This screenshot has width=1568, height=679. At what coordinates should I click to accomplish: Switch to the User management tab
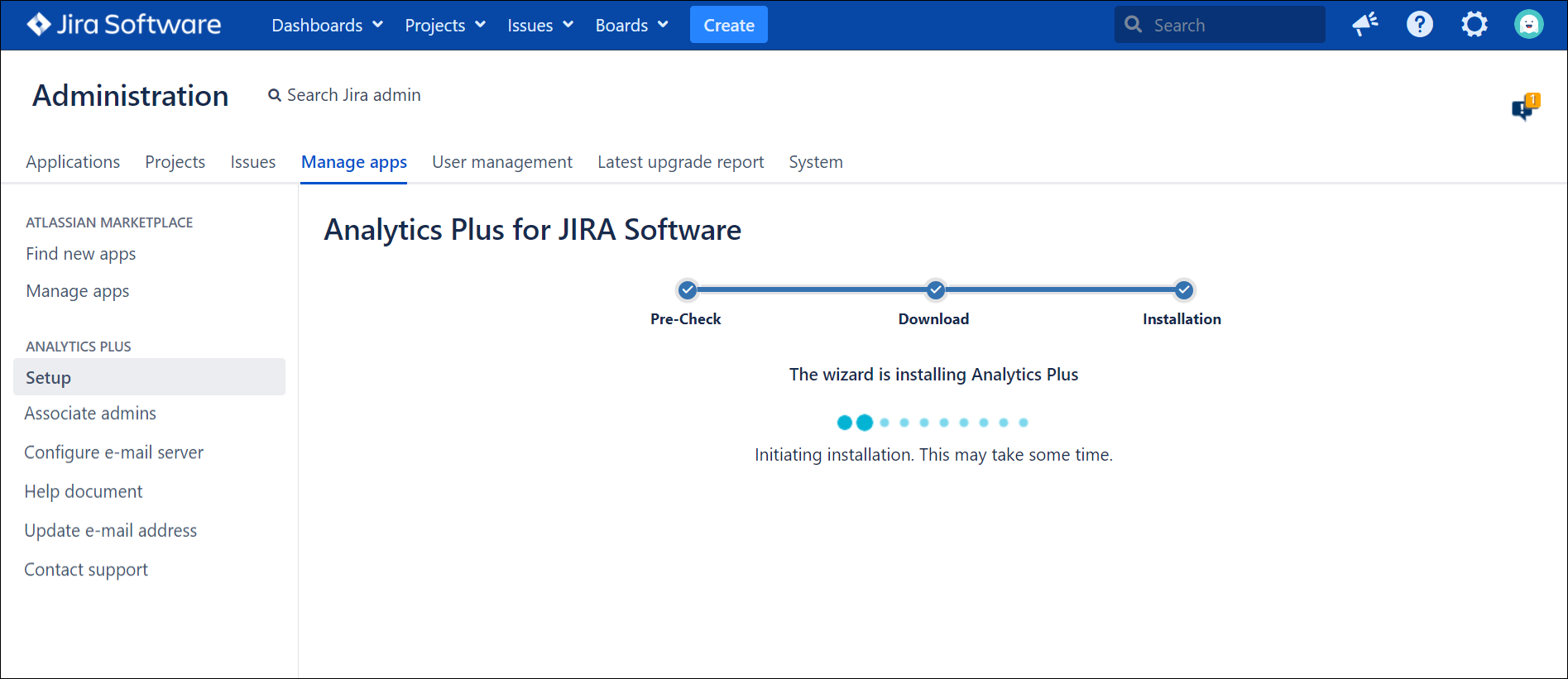point(501,162)
